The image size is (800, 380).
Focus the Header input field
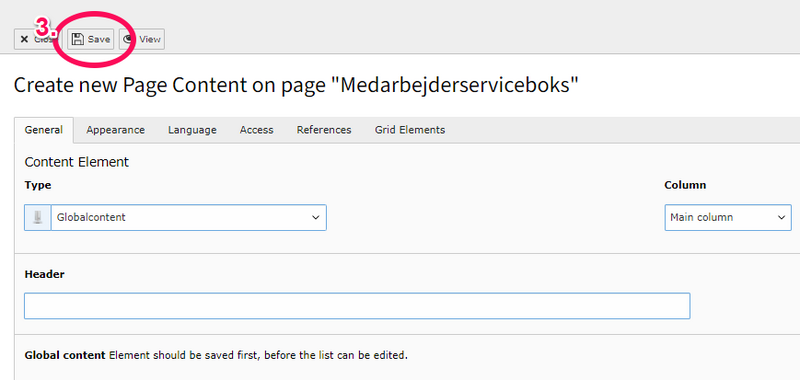tap(357, 306)
